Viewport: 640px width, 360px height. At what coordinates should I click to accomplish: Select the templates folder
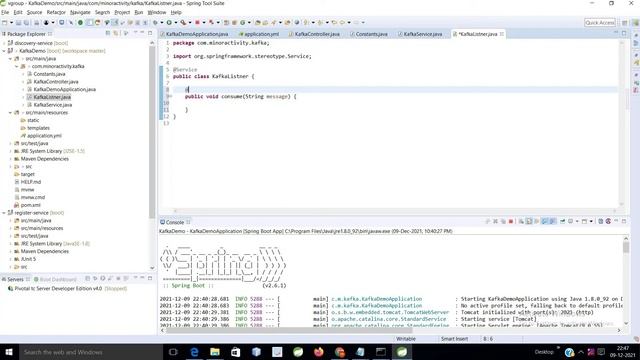pos(38,128)
